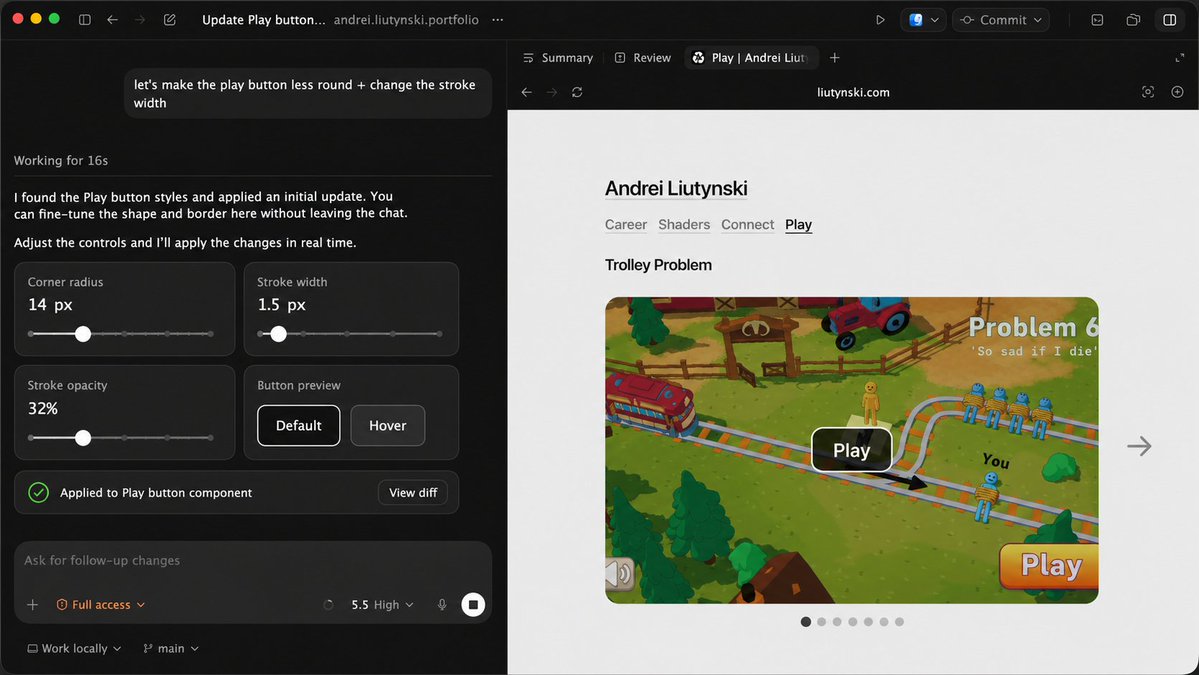Start voice input with the microphone icon
Screen dimensions: 1199x675
pos(442,605)
